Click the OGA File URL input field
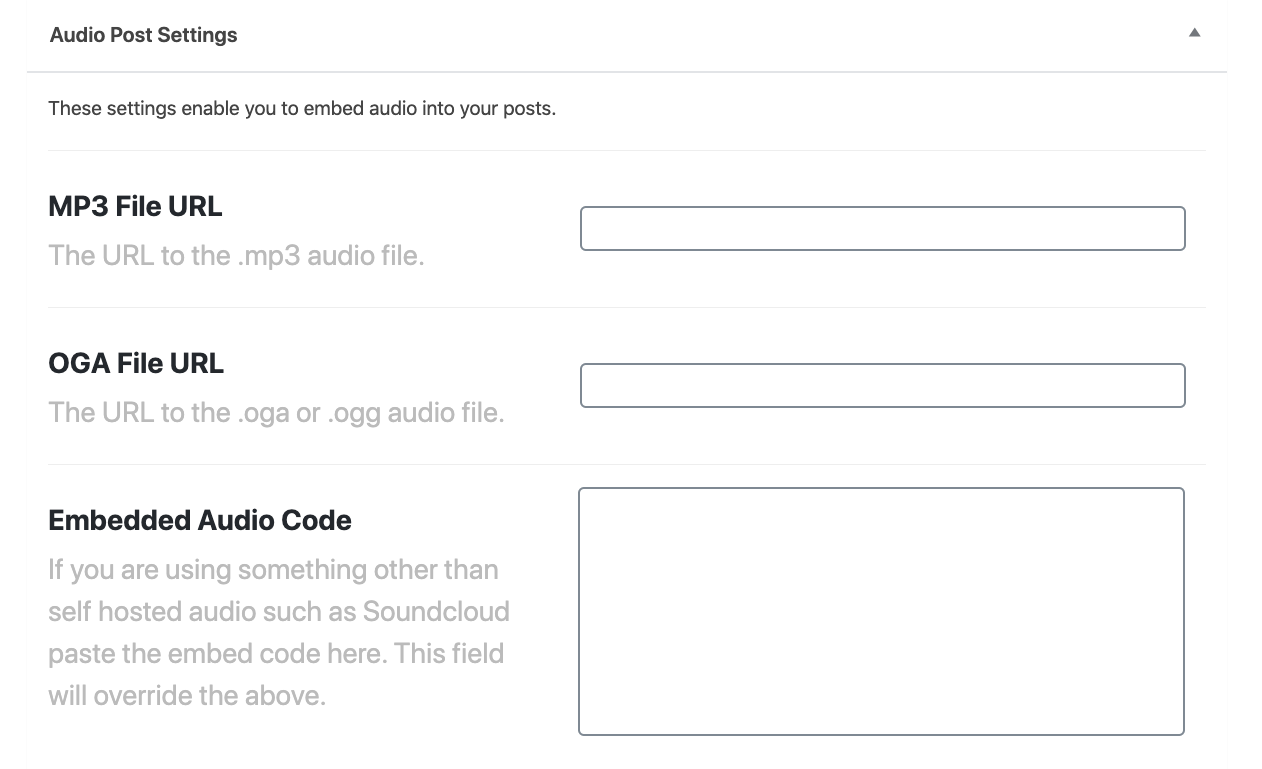 [881, 385]
